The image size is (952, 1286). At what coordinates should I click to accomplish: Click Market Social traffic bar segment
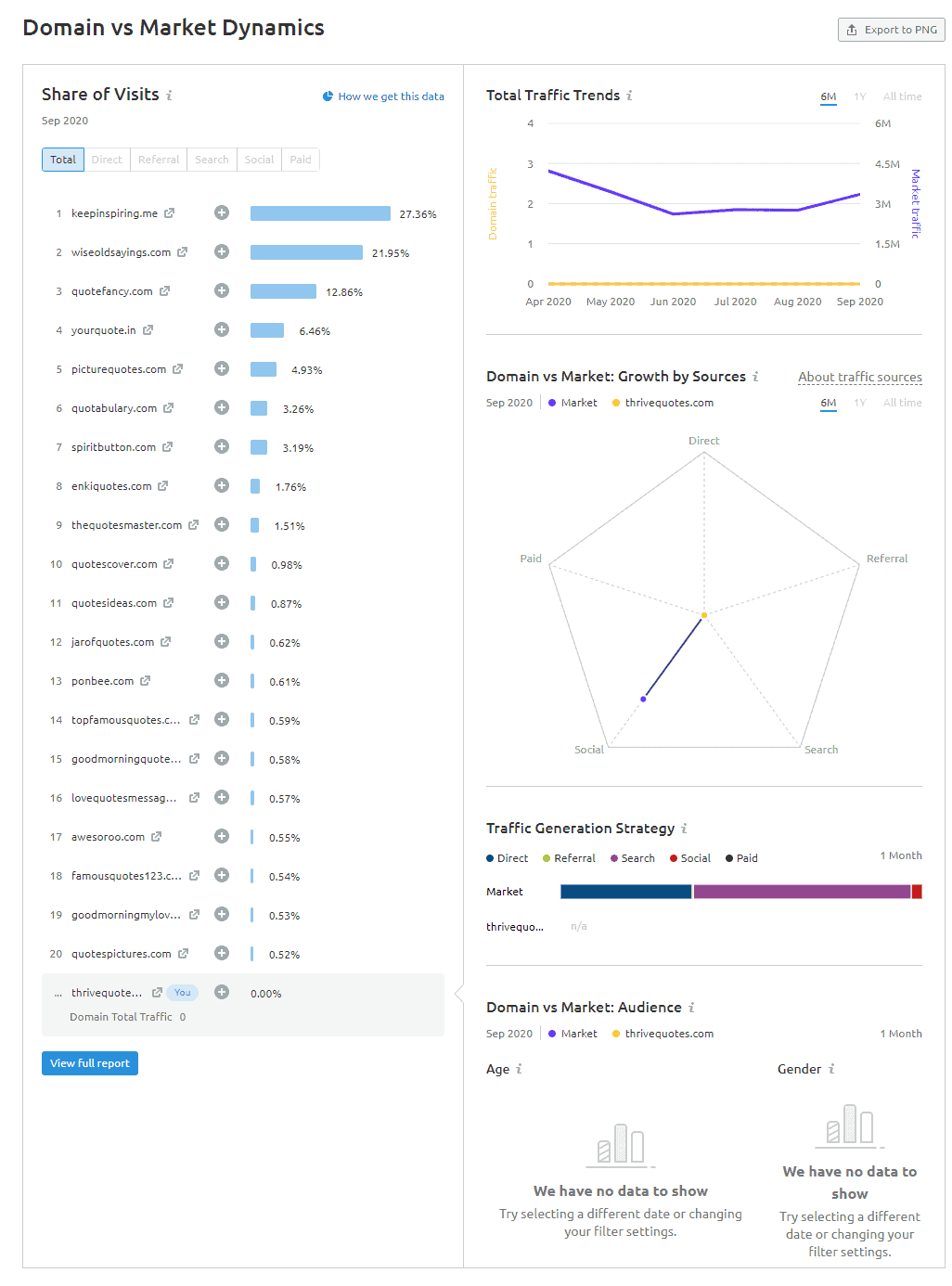[917, 892]
